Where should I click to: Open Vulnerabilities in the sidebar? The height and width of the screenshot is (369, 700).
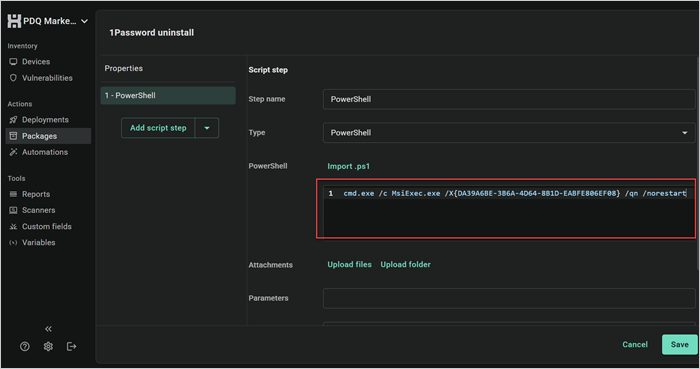48,78
